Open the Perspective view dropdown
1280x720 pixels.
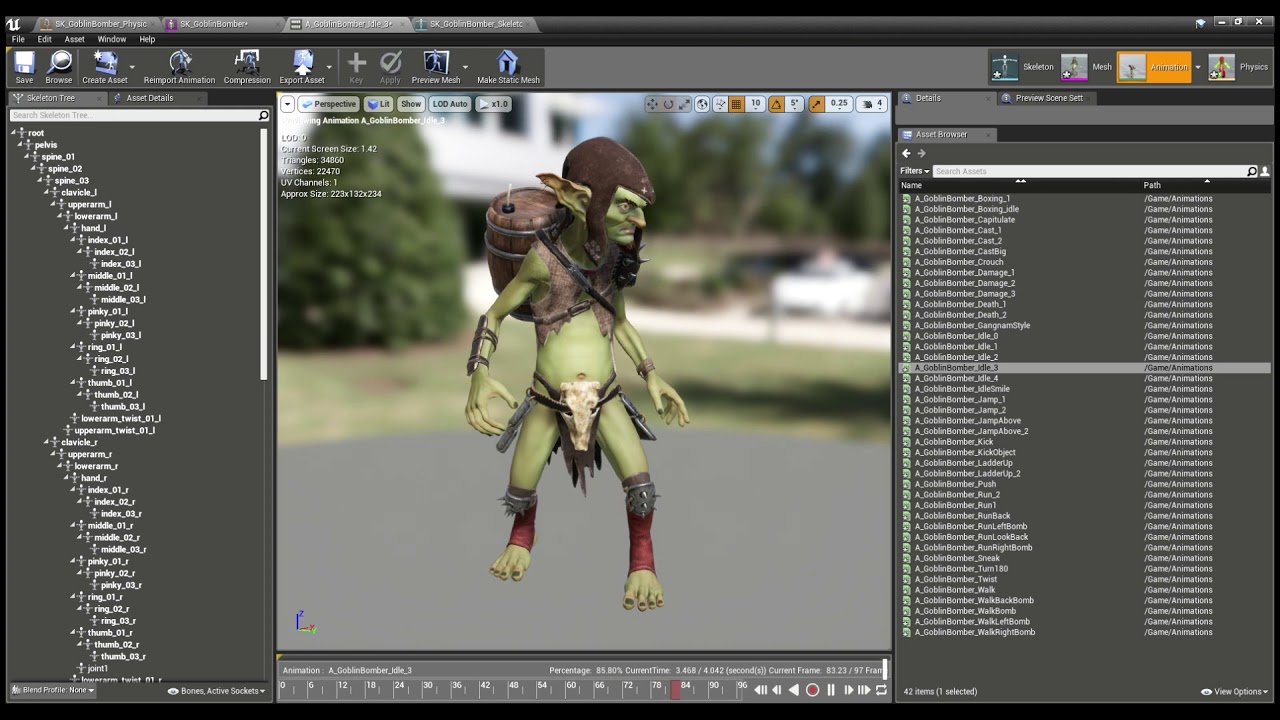tap(328, 104)
